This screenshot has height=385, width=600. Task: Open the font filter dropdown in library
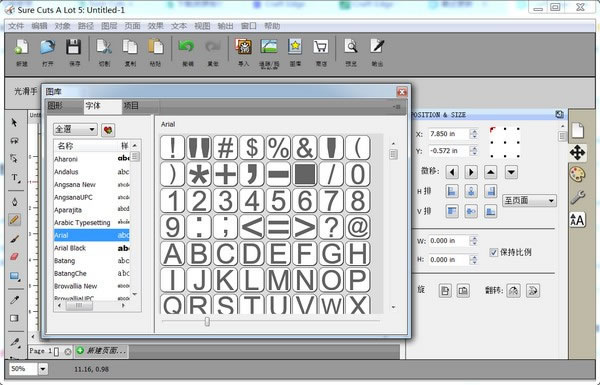75,129
